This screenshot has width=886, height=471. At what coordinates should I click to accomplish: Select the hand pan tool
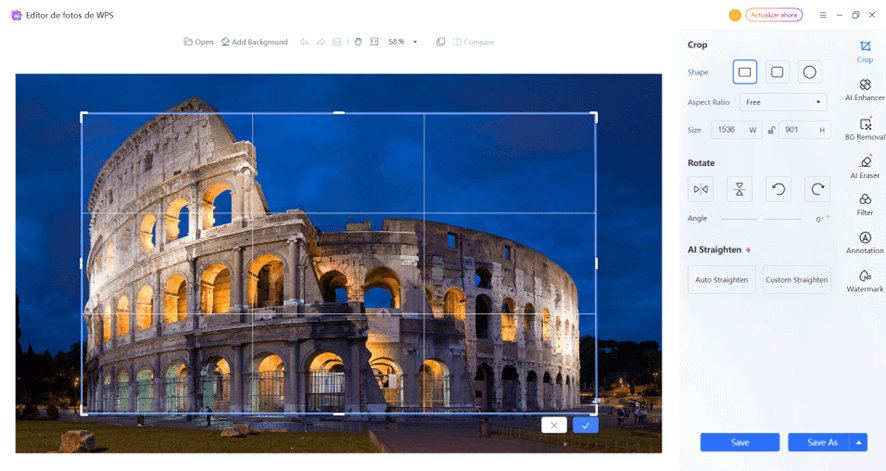(358, 42)
